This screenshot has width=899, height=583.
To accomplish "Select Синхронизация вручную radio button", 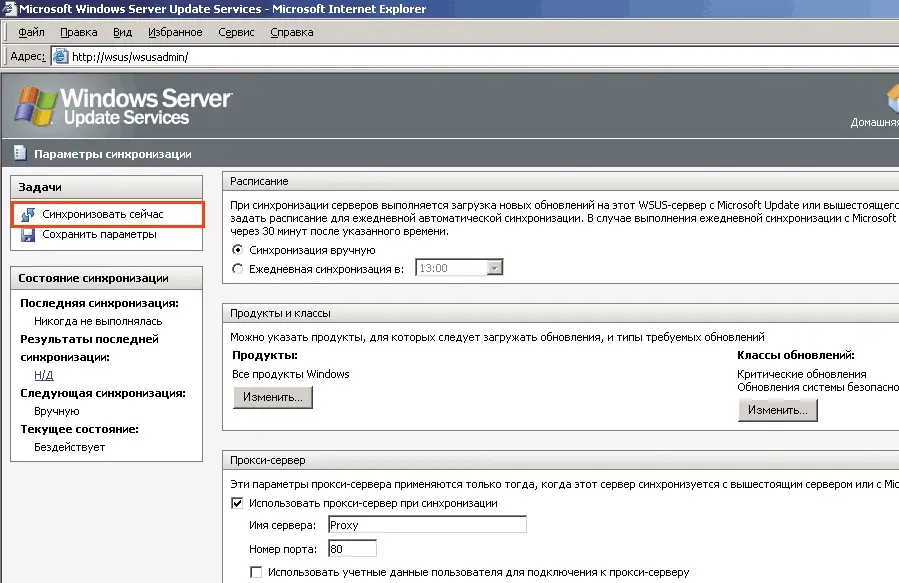I will tap(237, 250).
